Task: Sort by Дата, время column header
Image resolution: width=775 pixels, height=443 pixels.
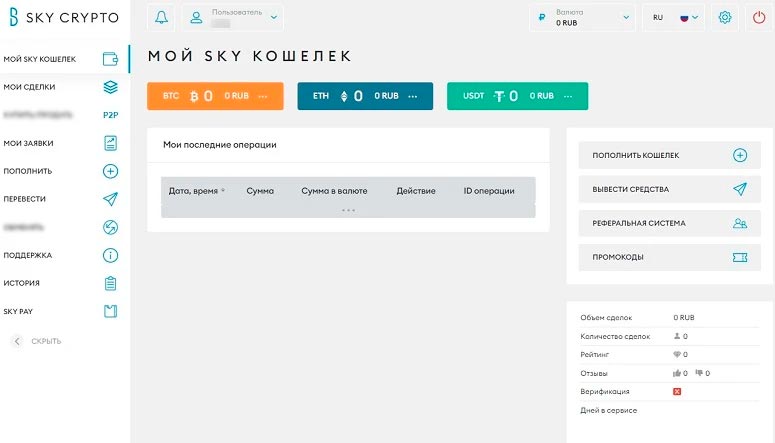Action: (x=196, y=190)
